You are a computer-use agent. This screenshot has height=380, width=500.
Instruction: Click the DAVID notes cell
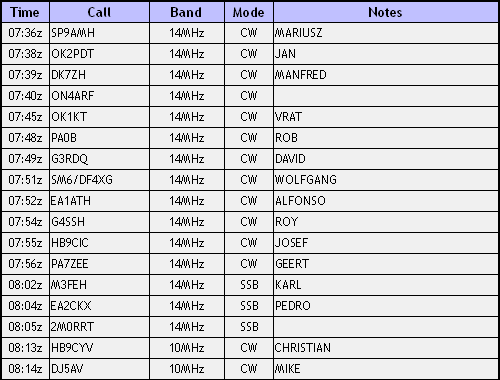(386, 159)
